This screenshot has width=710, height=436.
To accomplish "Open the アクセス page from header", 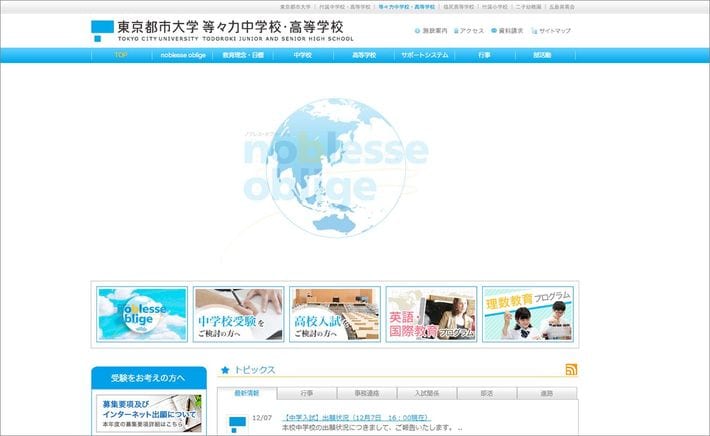I will [469, 31].
